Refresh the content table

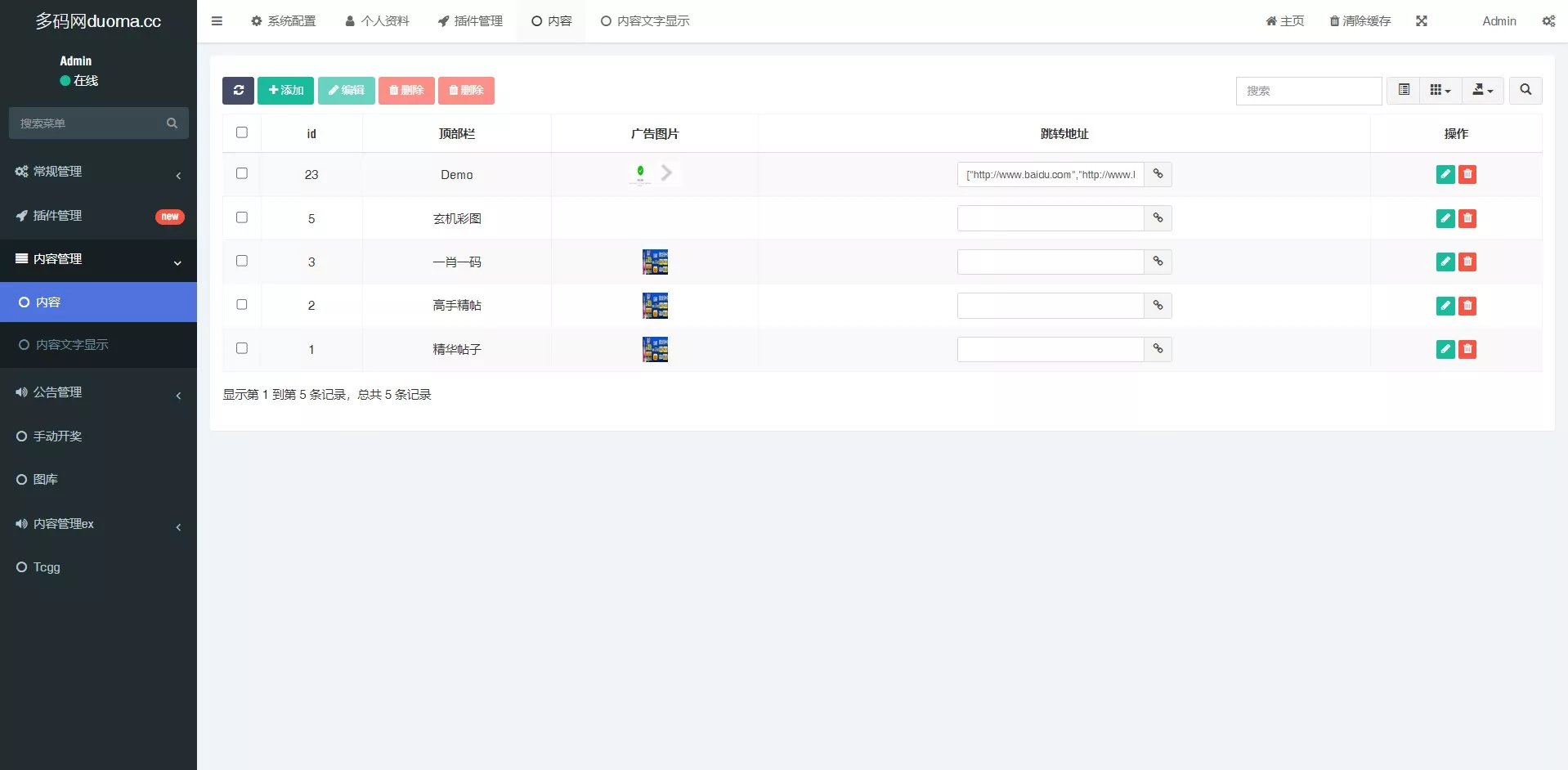(238, 91)
